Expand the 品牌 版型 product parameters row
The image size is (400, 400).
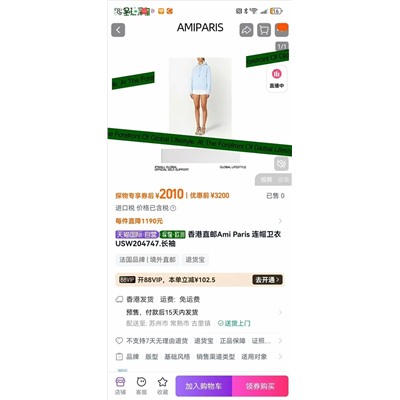point(200,357)
